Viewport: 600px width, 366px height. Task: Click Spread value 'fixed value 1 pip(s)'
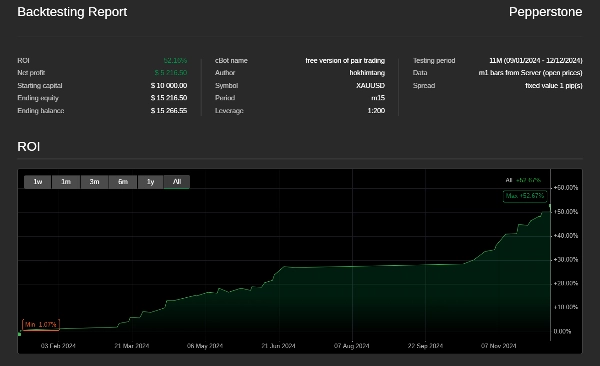[x=554, y=86]
